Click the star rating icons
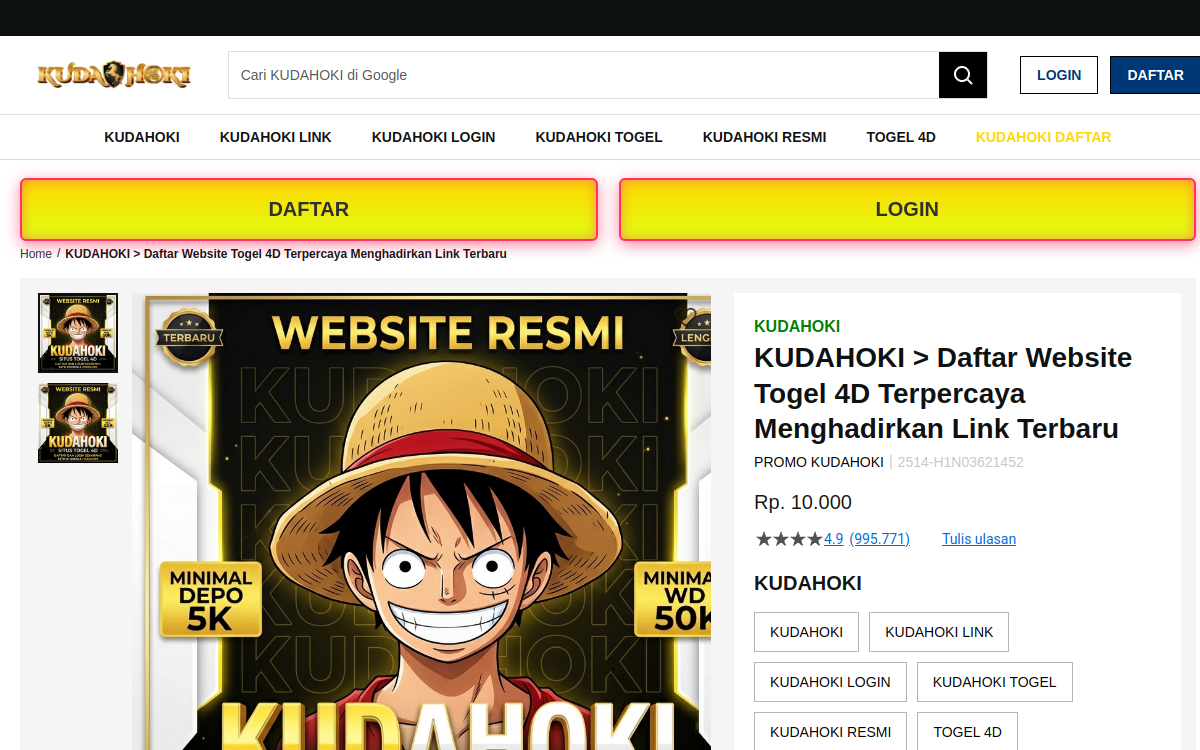Screen dimensions: 1200x750 pos(789,539)
